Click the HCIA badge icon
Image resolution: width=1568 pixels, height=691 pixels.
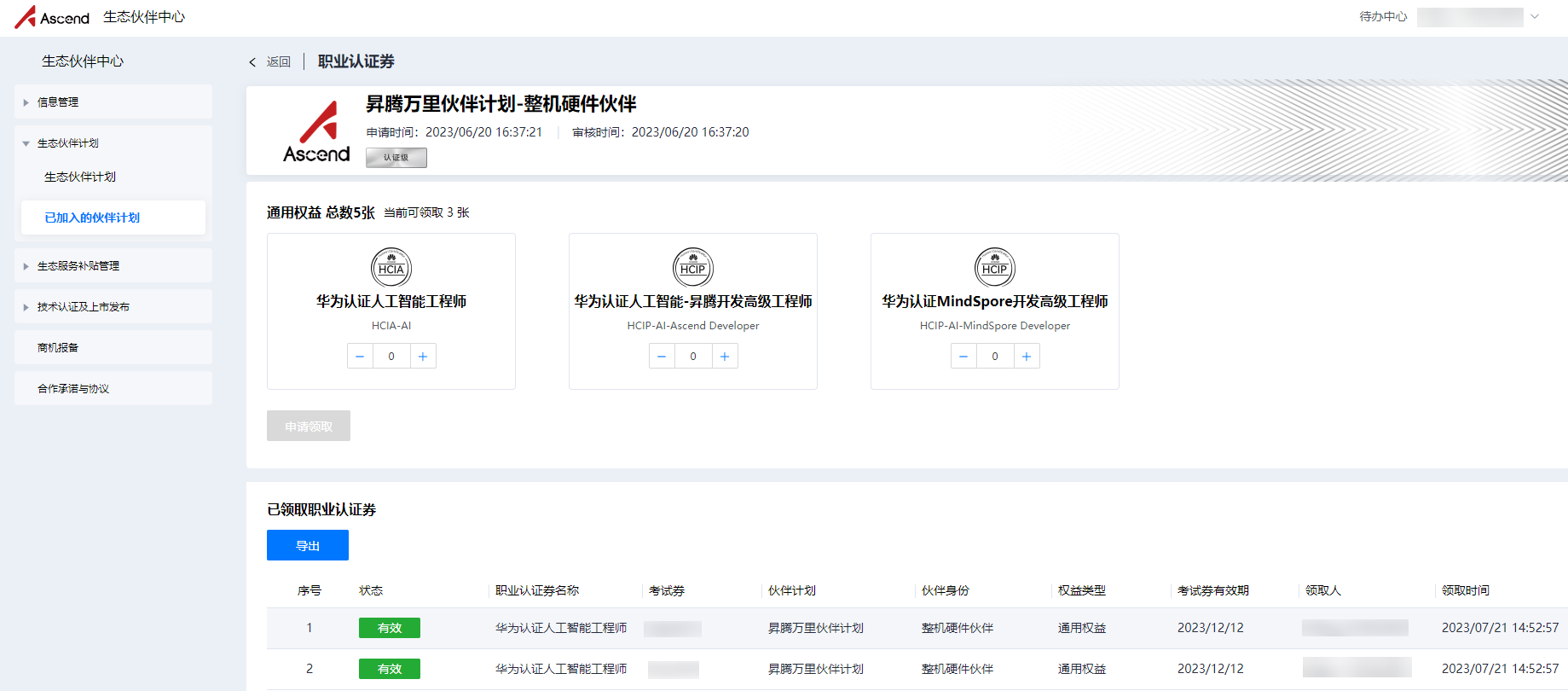point(391,268)
